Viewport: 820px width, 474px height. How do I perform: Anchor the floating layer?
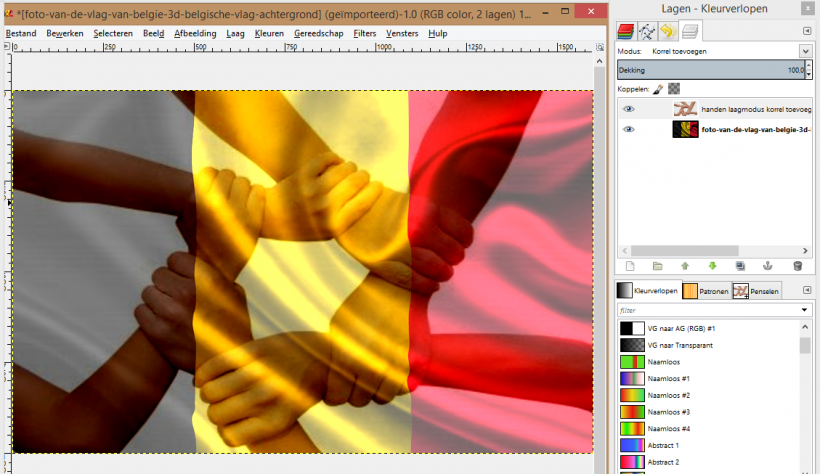(x=768, y=266)
